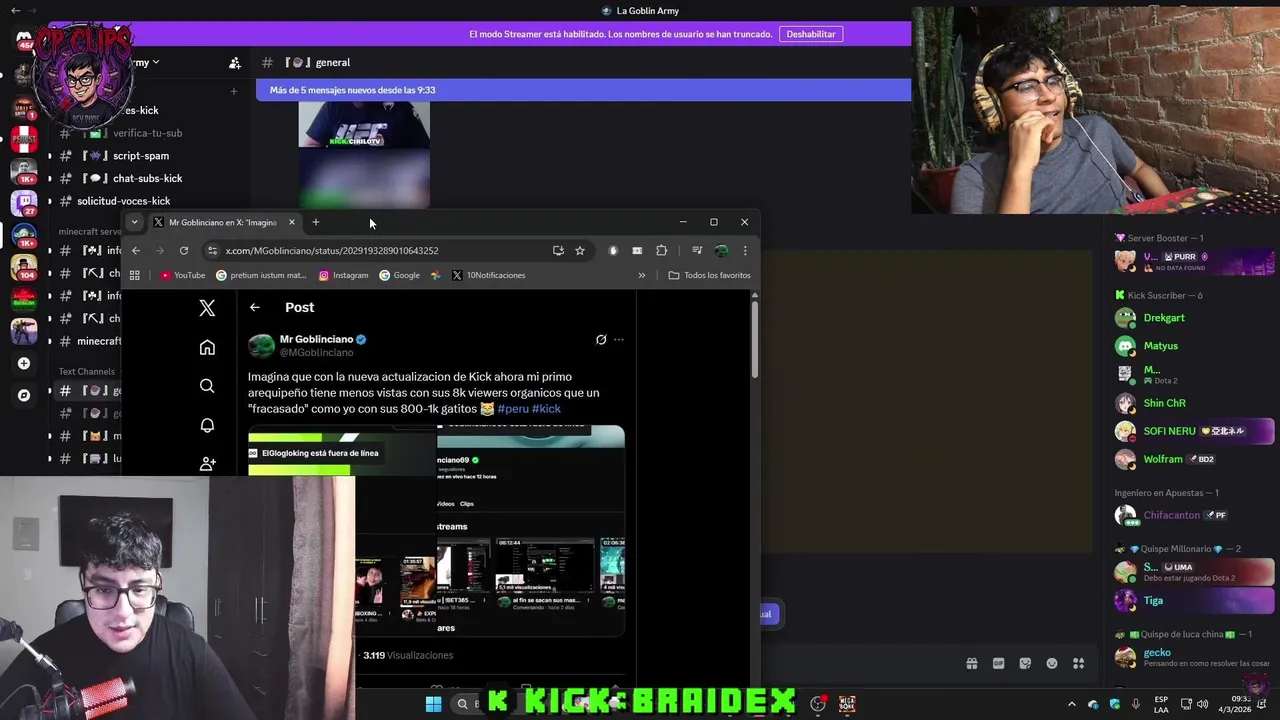Close the Mr Goblinciano Chrome tab
Viewport: 1280px width, 720px height.
tap(292, 222)
